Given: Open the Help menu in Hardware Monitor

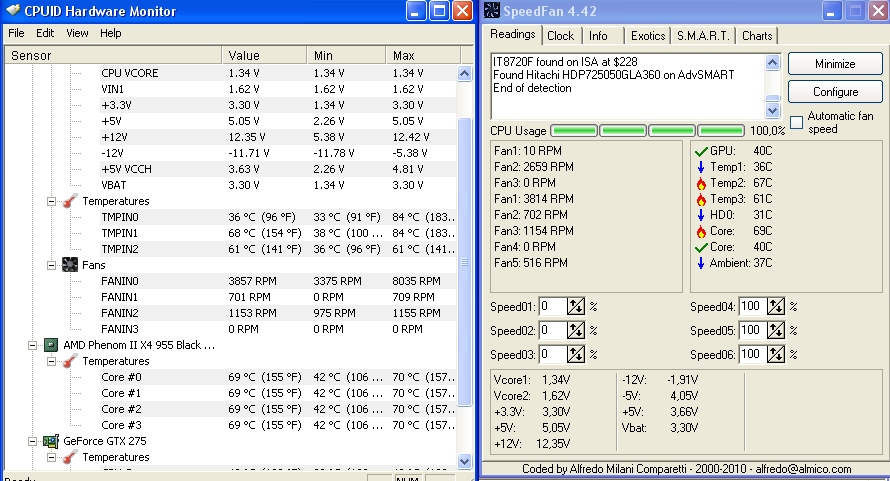Looking at the screenshot, I should (111, 33).
